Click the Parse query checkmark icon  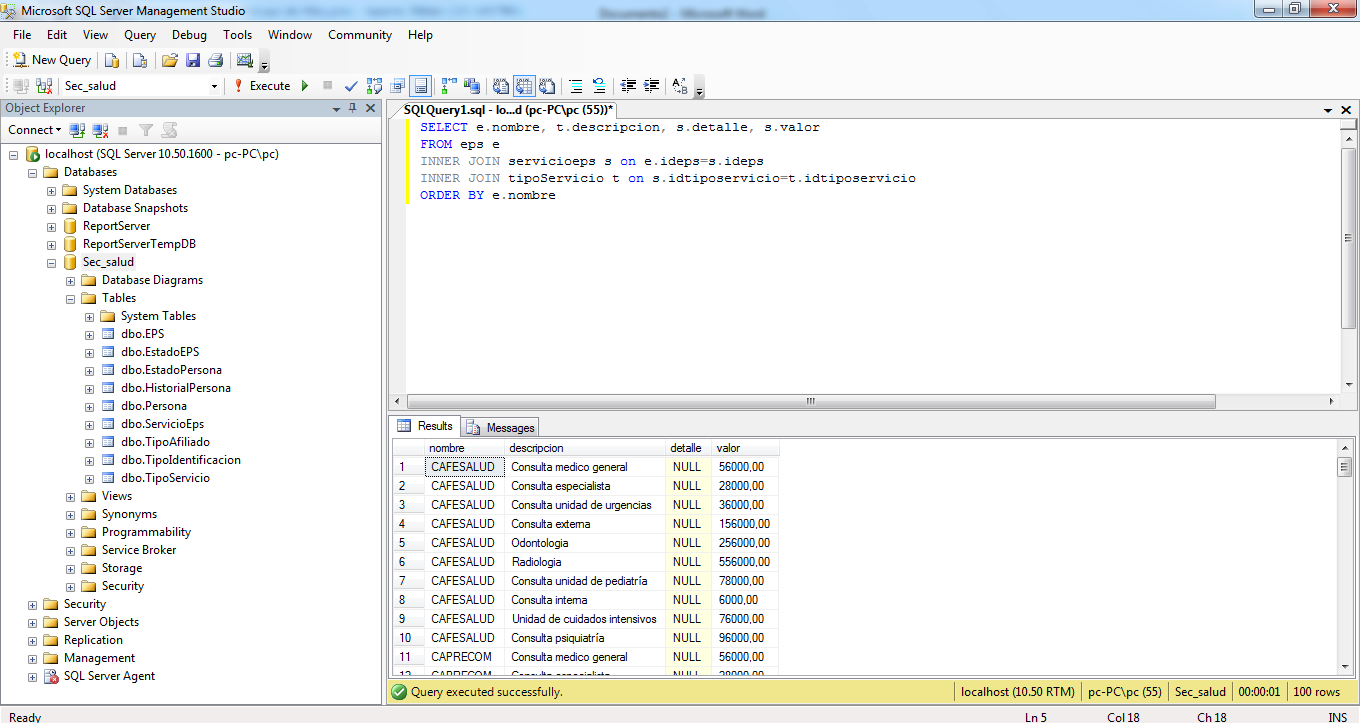351,86
